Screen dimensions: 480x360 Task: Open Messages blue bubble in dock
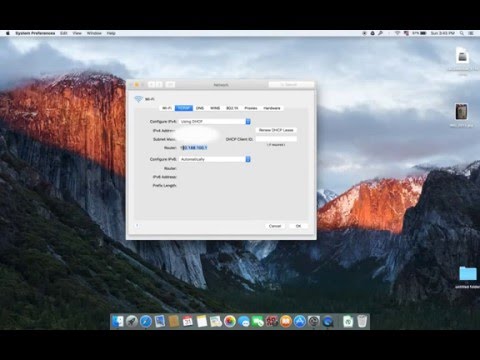click(244, 321)
